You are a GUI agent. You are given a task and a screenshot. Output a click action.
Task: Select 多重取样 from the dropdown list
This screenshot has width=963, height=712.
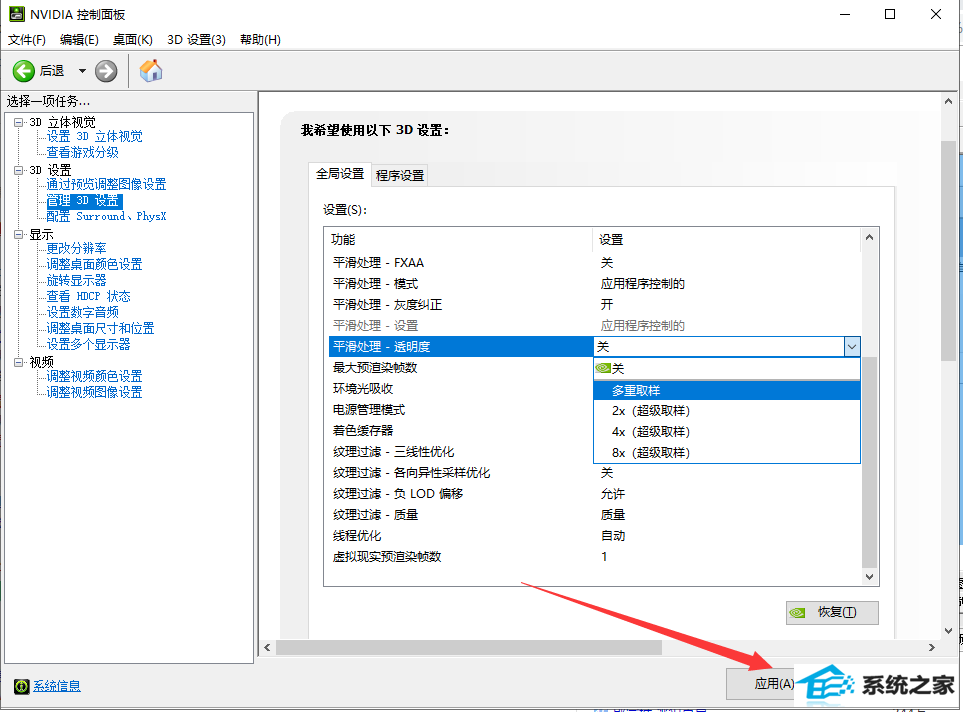pyautogui.click(x=636, y=390)
